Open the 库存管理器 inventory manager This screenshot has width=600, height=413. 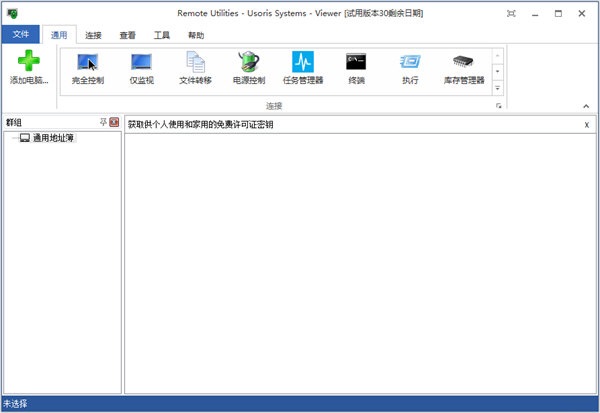pyautogui.click(x=463, y=67)
